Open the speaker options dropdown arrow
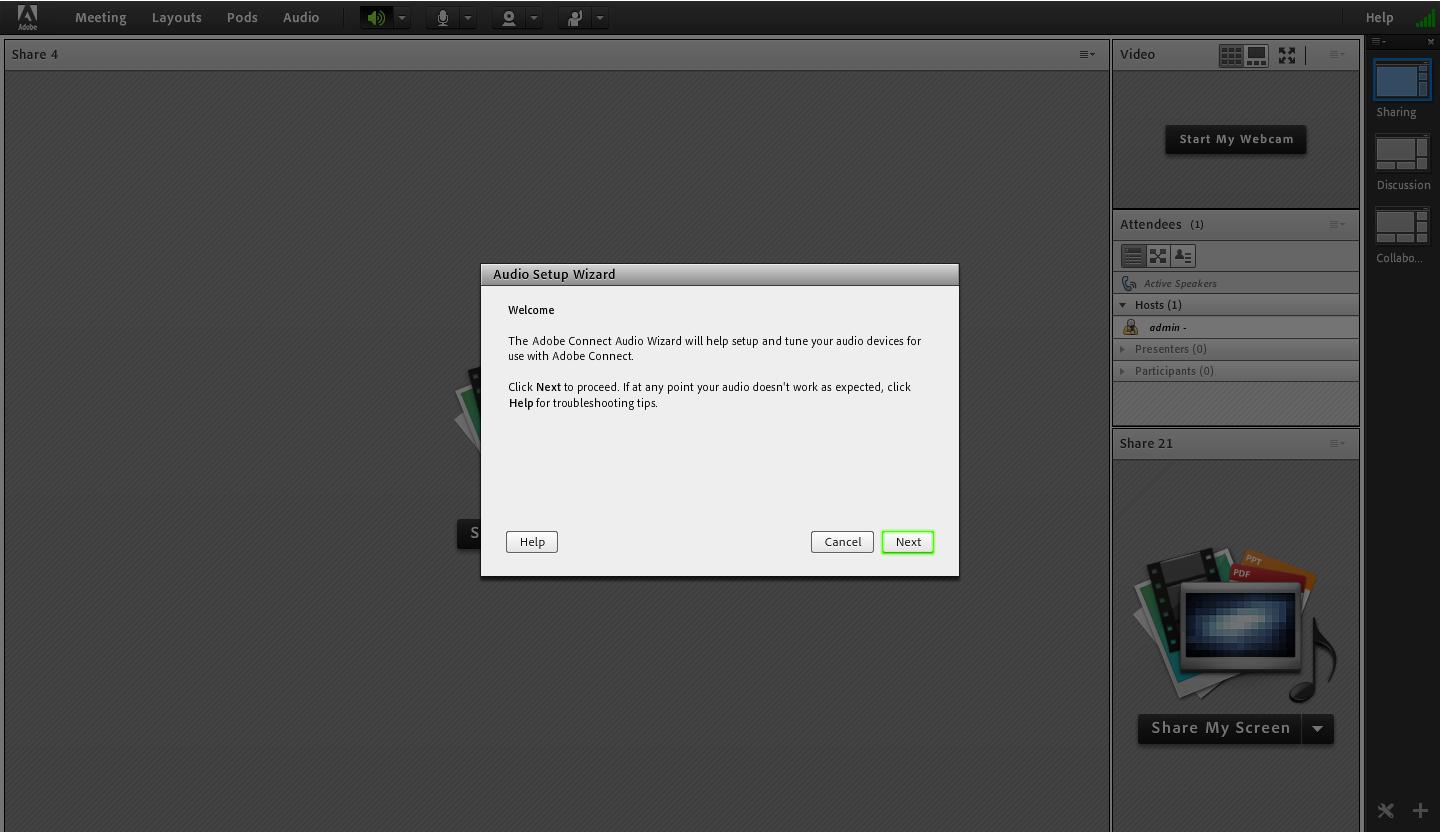 click(402, 18)
